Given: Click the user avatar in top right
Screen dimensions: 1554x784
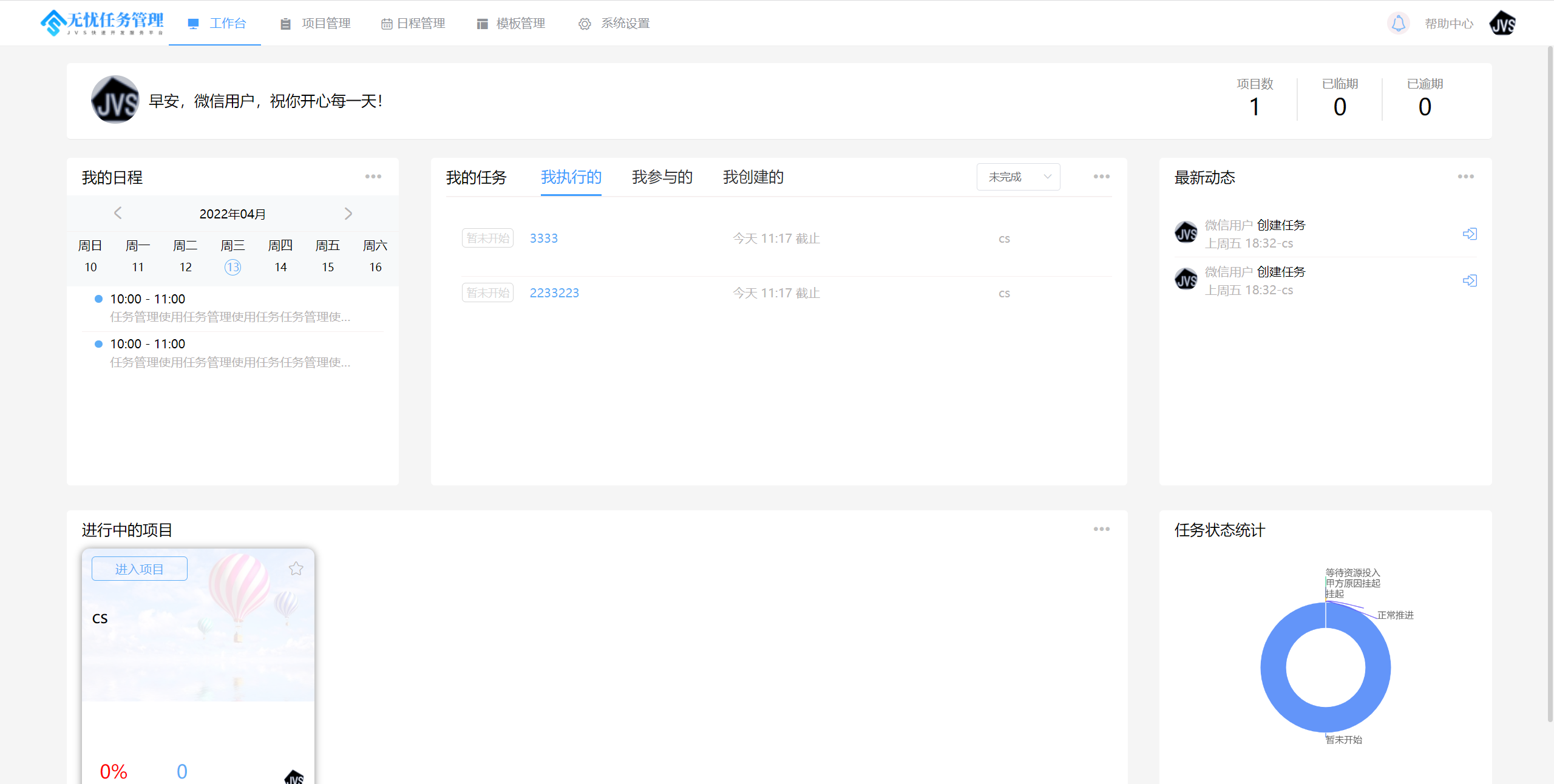Looking at the screenshot, I should [x=1502, y=24].
